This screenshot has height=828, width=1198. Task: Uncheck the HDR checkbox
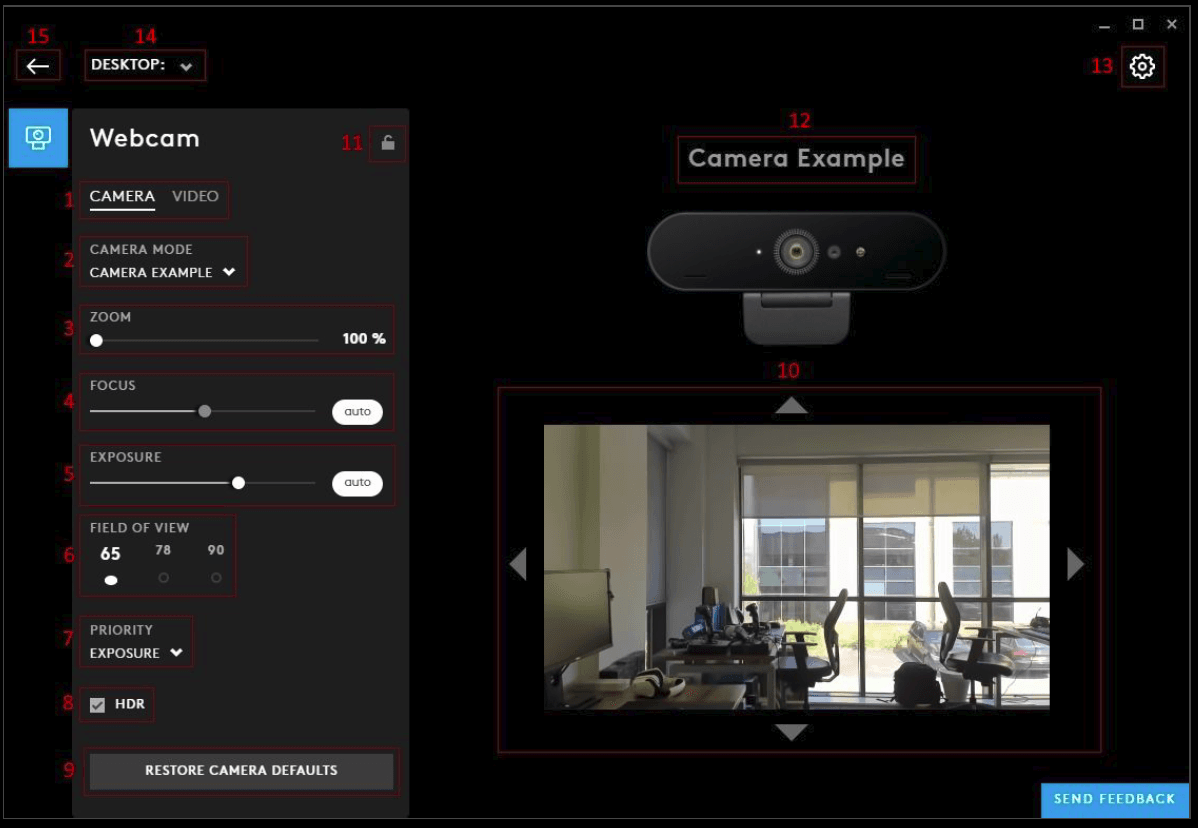click(97, 705)
